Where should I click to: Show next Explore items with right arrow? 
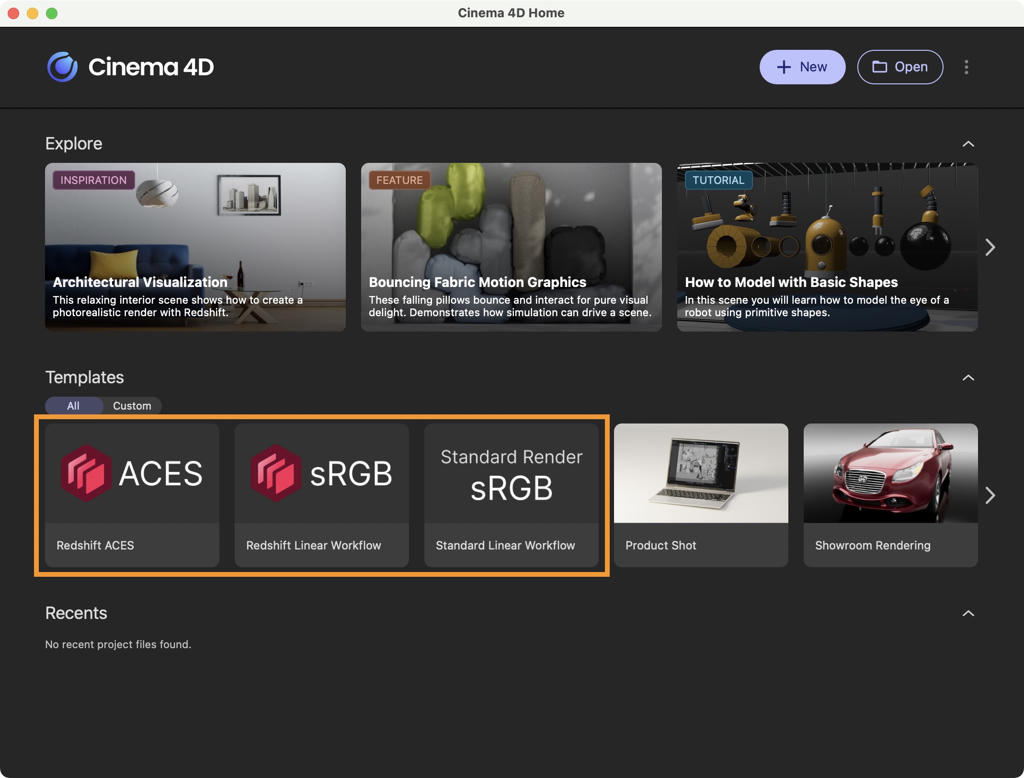[990, 247]
